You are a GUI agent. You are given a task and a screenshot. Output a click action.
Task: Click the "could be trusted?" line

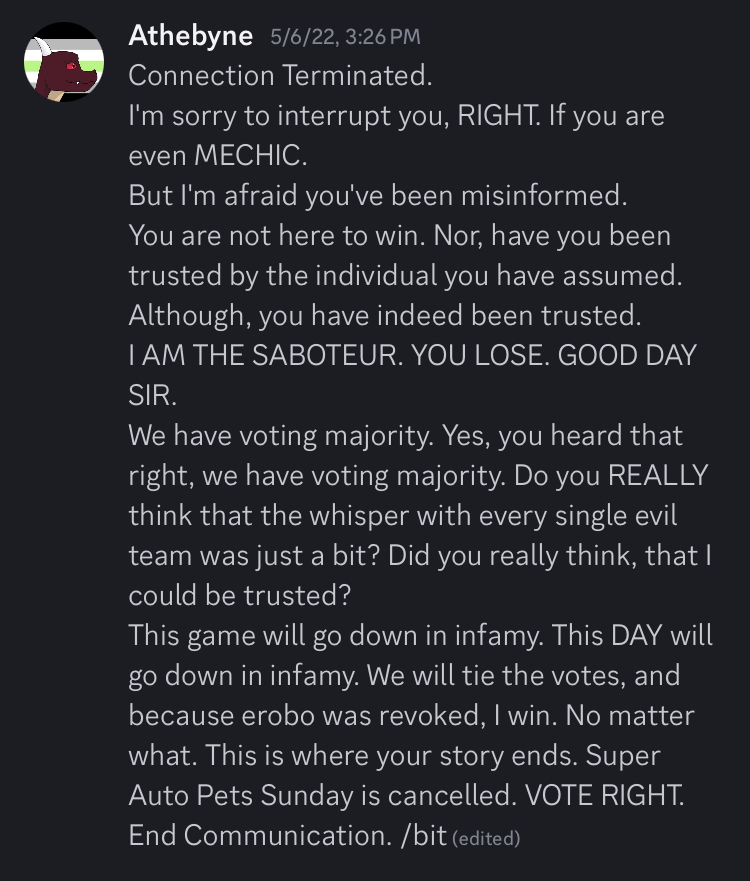240,595
